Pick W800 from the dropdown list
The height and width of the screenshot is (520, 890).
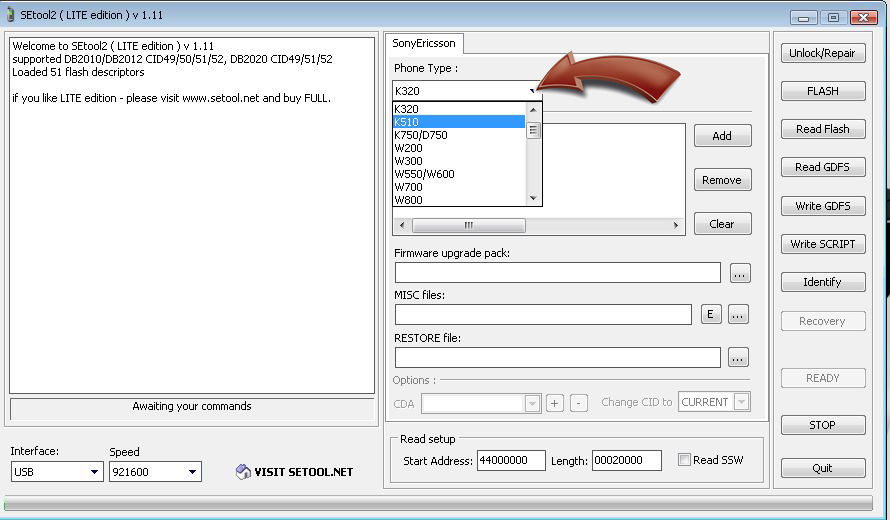click(x=459, y=200)
